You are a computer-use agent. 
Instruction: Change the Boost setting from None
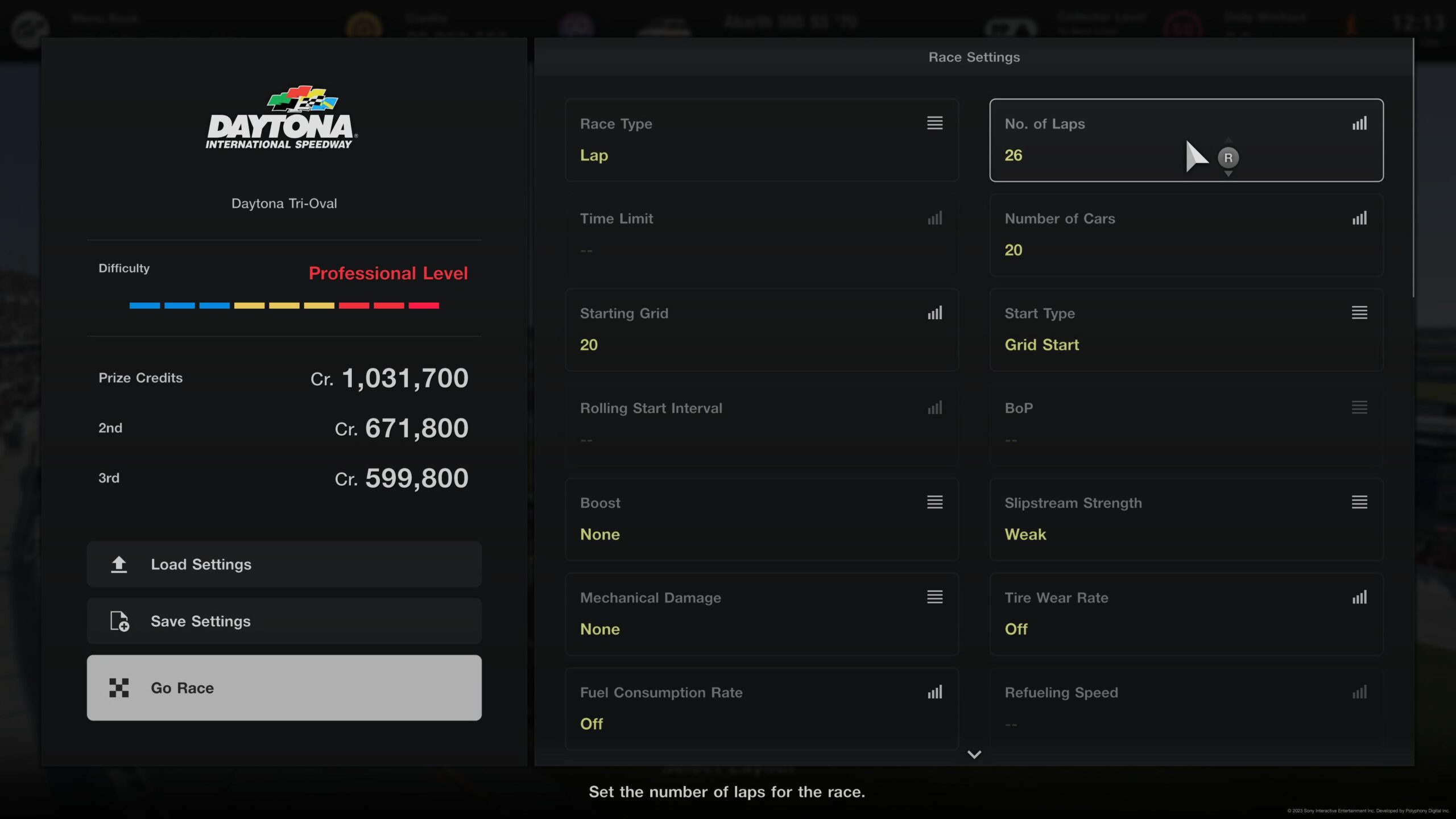(x=762, y=519)
